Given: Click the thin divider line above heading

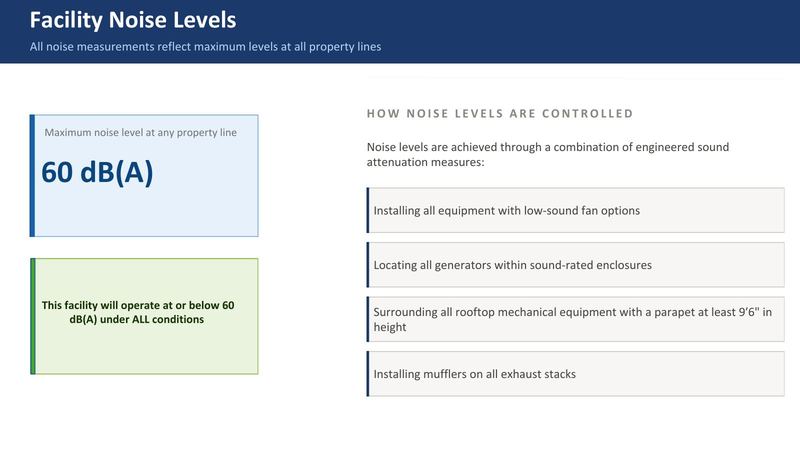Looking at the screenshot, I should 576,78.
